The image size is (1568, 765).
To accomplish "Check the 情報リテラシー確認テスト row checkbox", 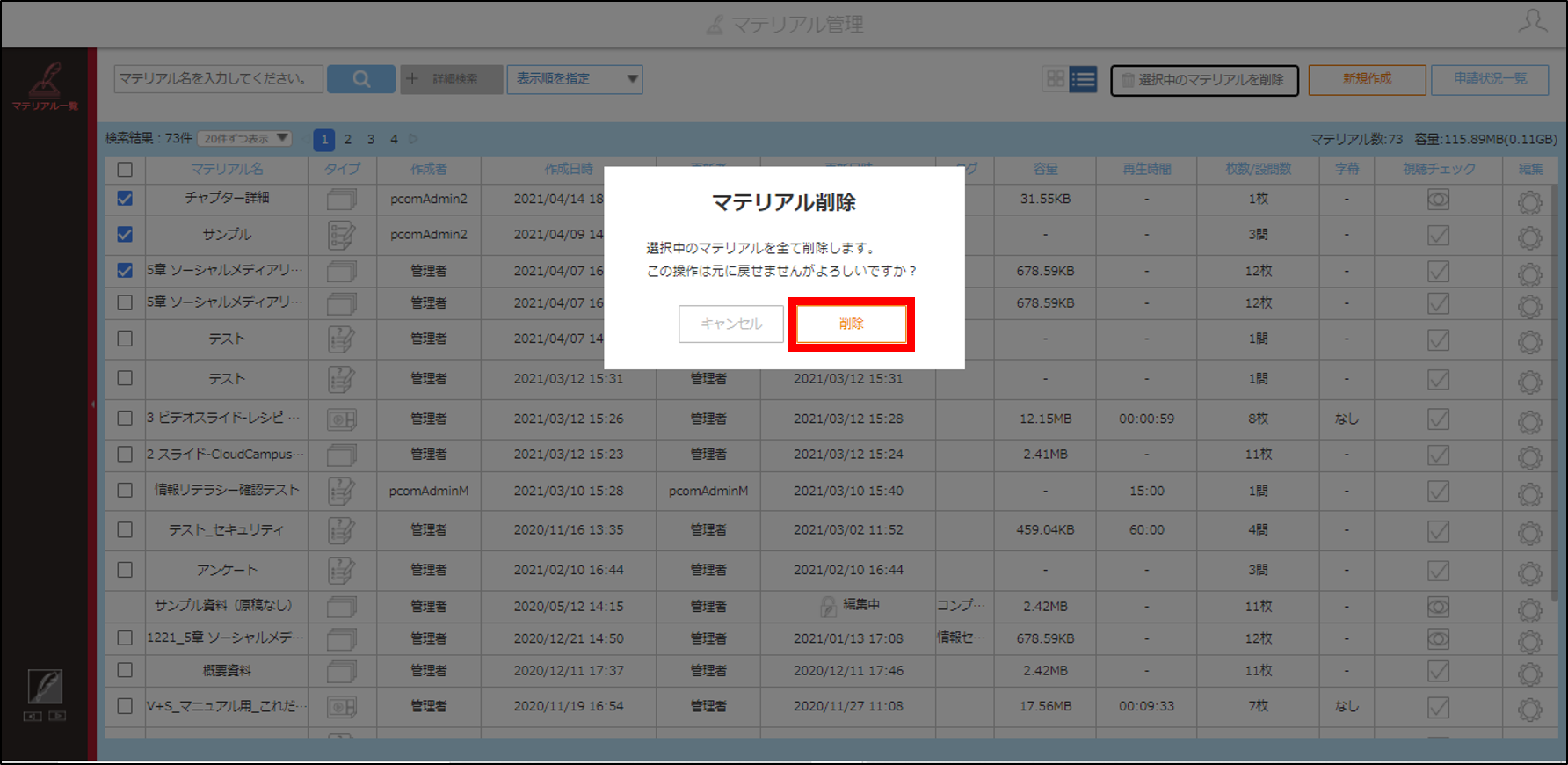I will (125, 491).
